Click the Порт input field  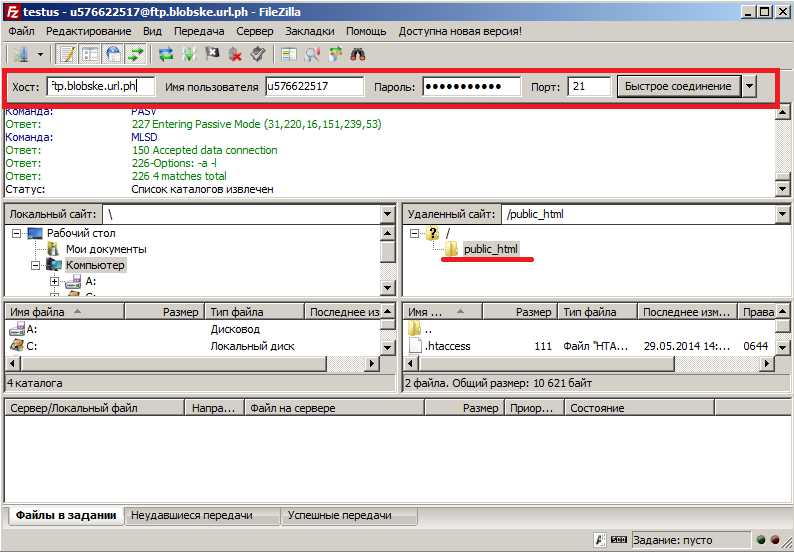[x=589, y=86]
